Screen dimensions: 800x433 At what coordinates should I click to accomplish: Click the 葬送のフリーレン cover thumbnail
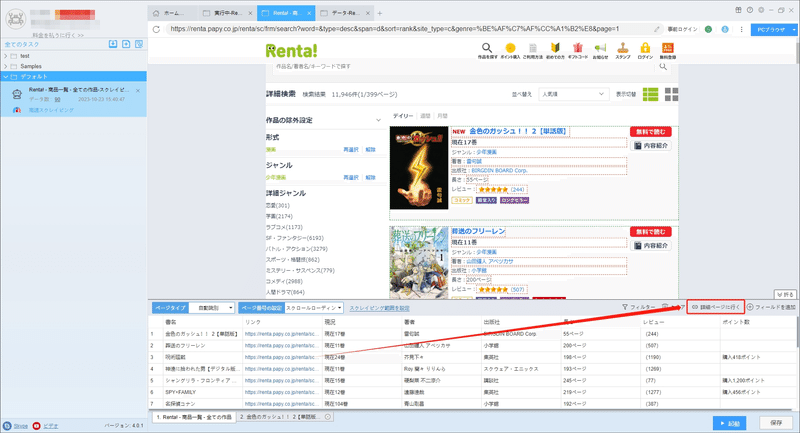(x=419, y=263)
